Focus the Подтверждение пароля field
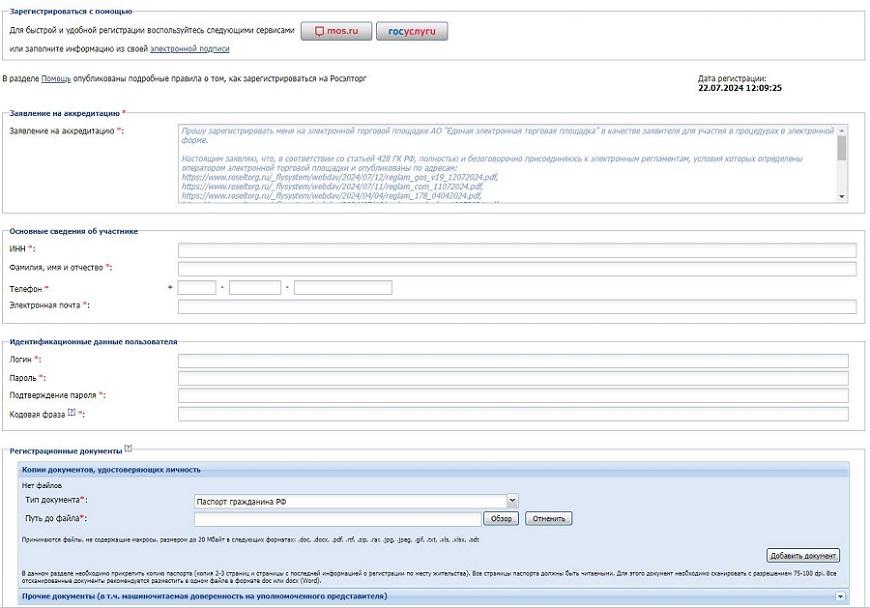870x608 pixels. pyautogui.click(x=513, y=396)
